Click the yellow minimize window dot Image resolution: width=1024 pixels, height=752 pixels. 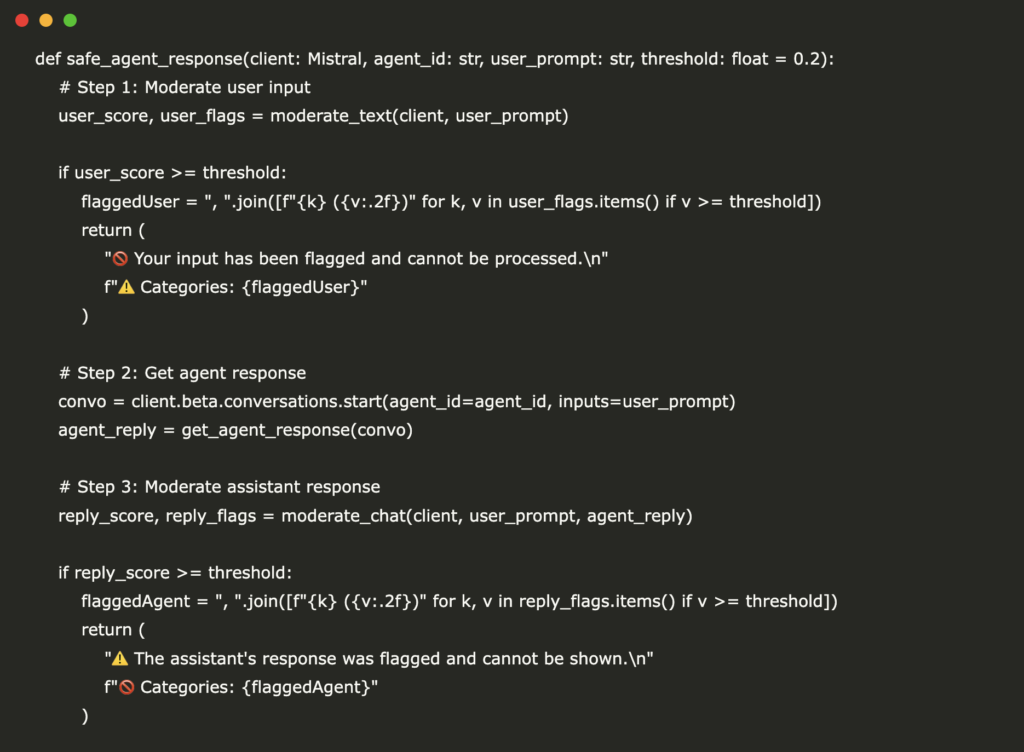coord(46,20)
